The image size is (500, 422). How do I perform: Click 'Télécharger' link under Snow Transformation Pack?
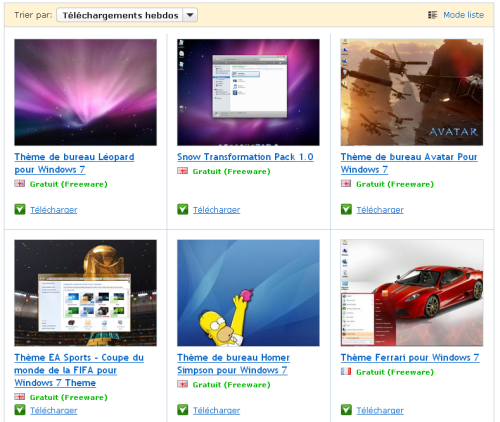tap(217, 210)
